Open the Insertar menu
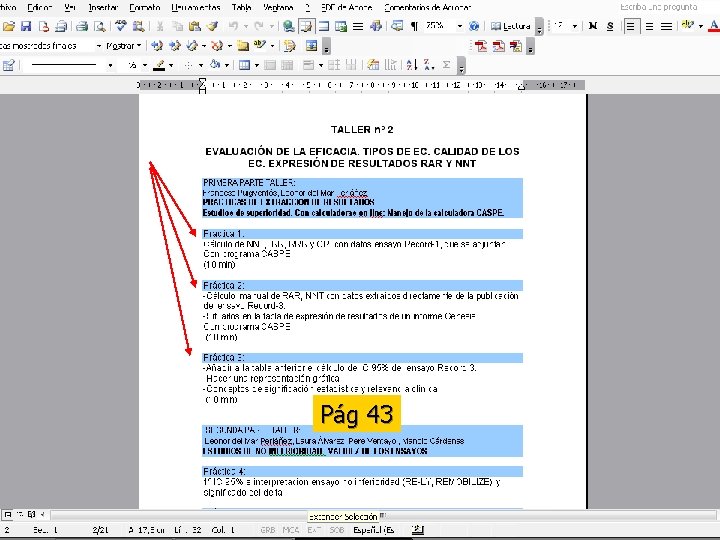 pos(103,7)
